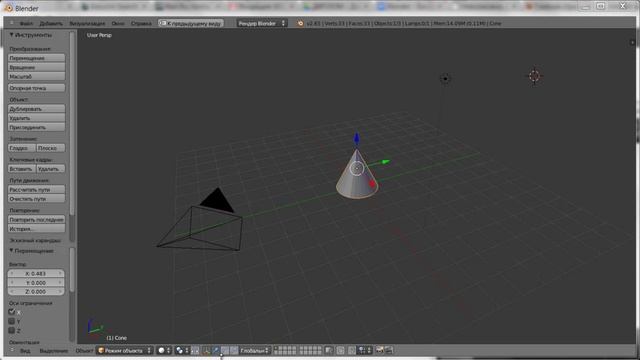Uncheck the X axis constraint checkbox
Screen dimensions: 640x360
tap(11, 312)
